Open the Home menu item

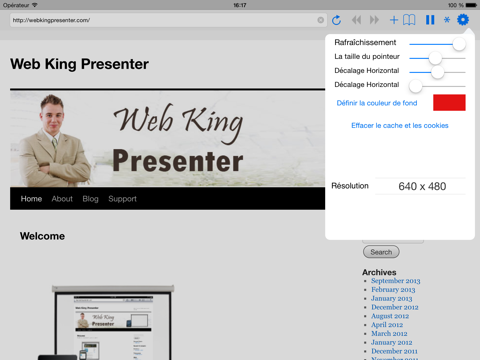[x=31, y=199]
